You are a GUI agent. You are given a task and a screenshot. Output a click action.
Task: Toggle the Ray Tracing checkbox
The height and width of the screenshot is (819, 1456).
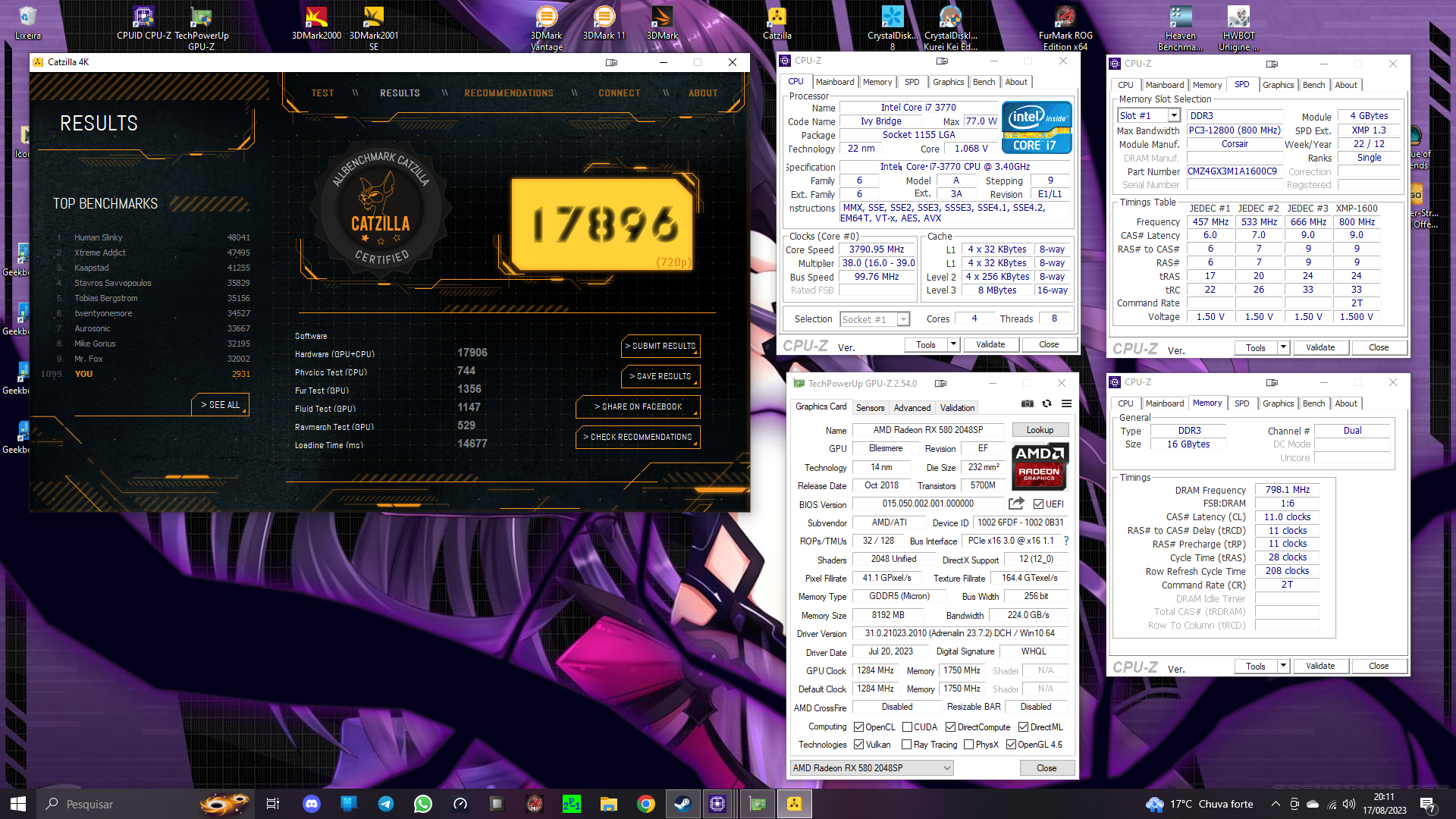(907, 745)
